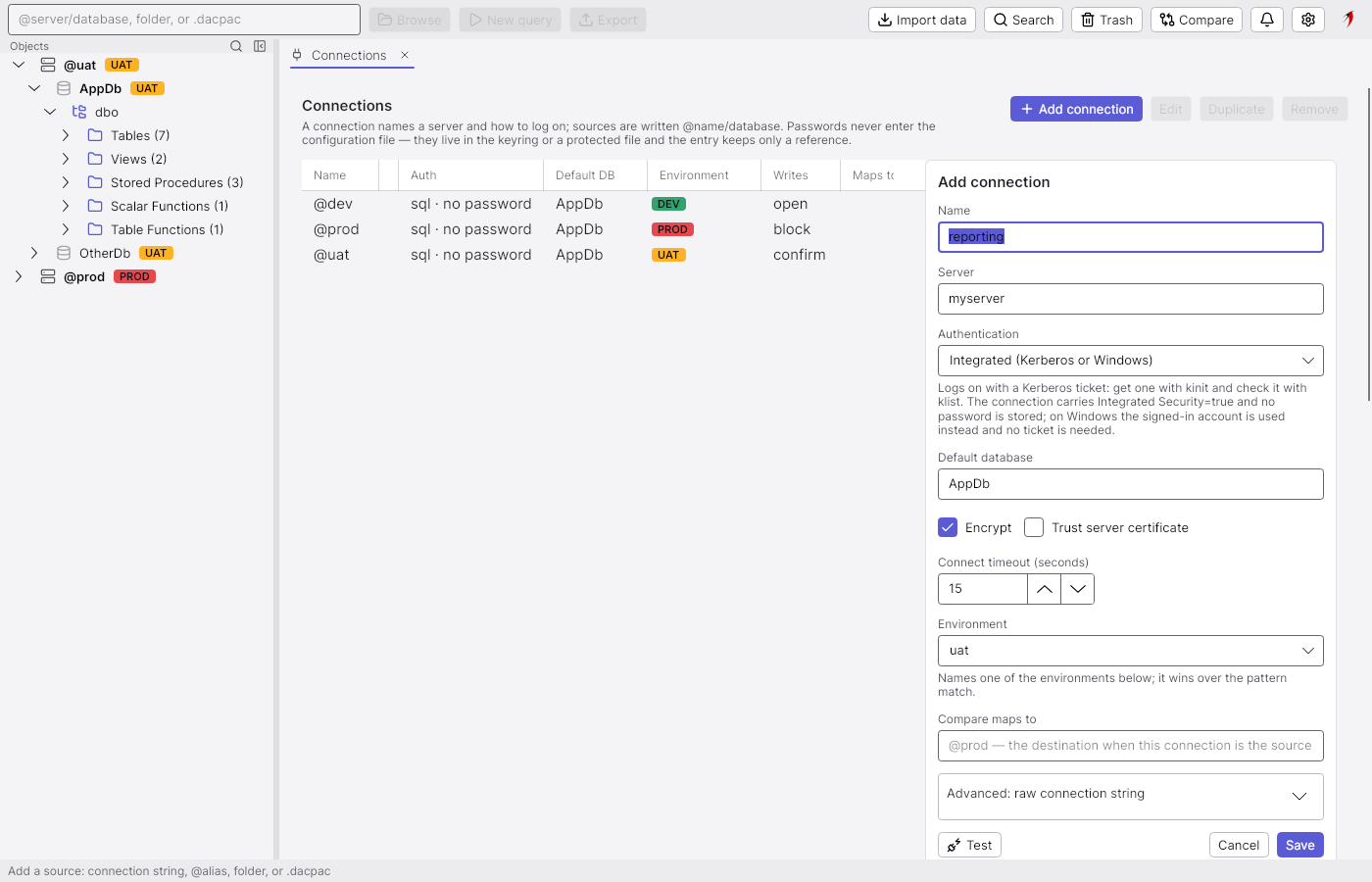Click the Compare maps to field
Viewport: 1372px width, 882px height.
[x=1131, y=746]
